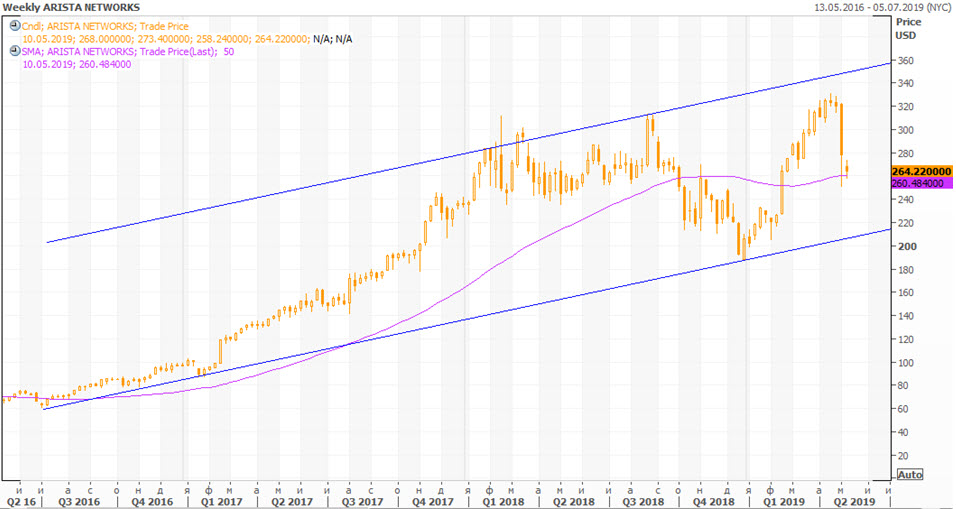Click Q4 2017 on the time axis
Image resolution: width=956 pixels, height=509 pixels.
click(432, 502)
